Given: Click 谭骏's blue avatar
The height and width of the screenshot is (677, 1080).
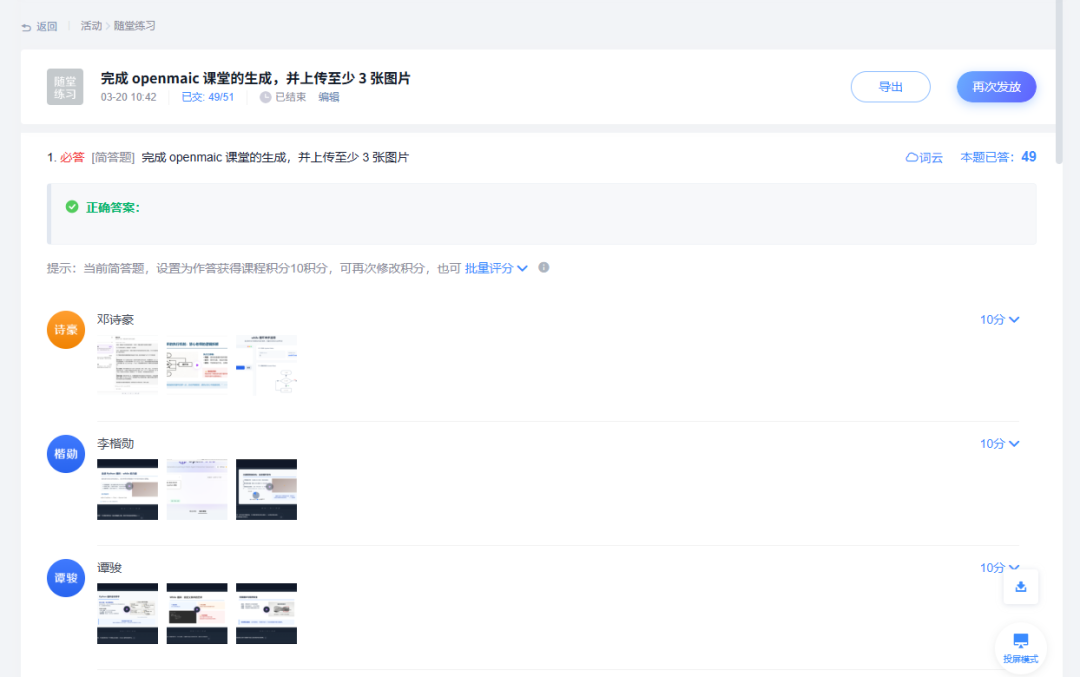Looking at the screenshot, I should [x=66, y=578].
